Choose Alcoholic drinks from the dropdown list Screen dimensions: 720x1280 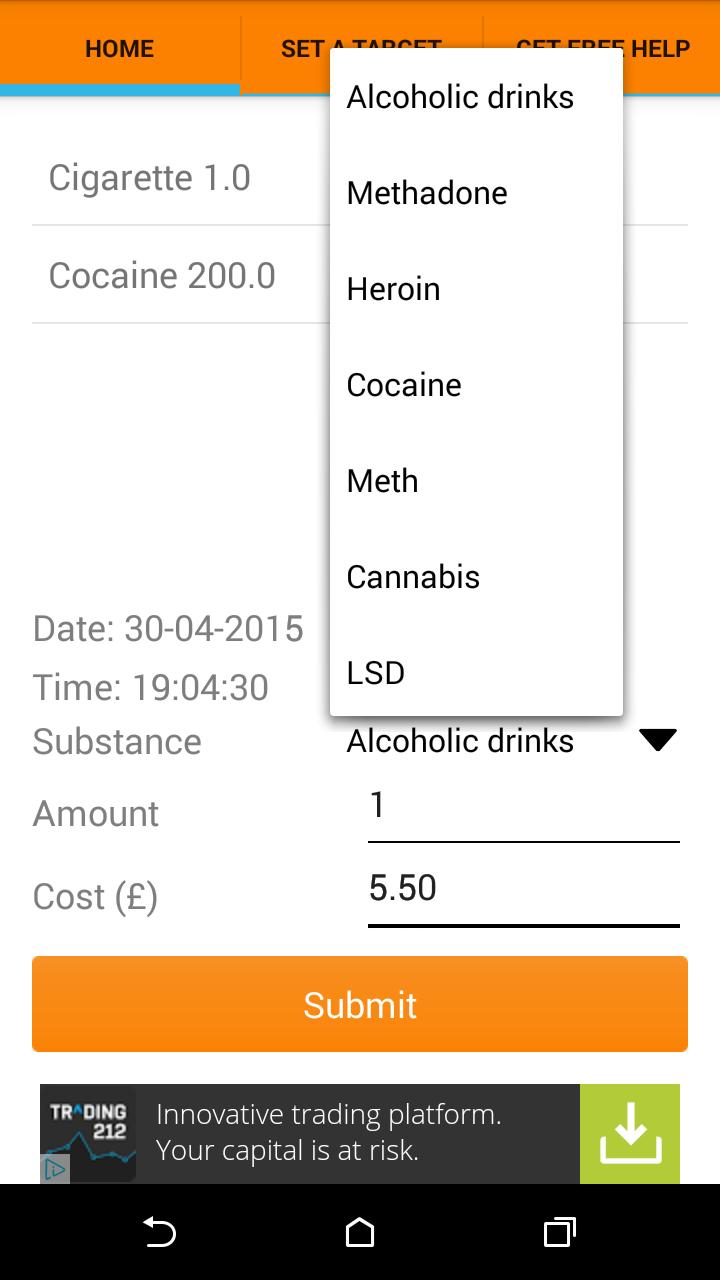point(476,97)
